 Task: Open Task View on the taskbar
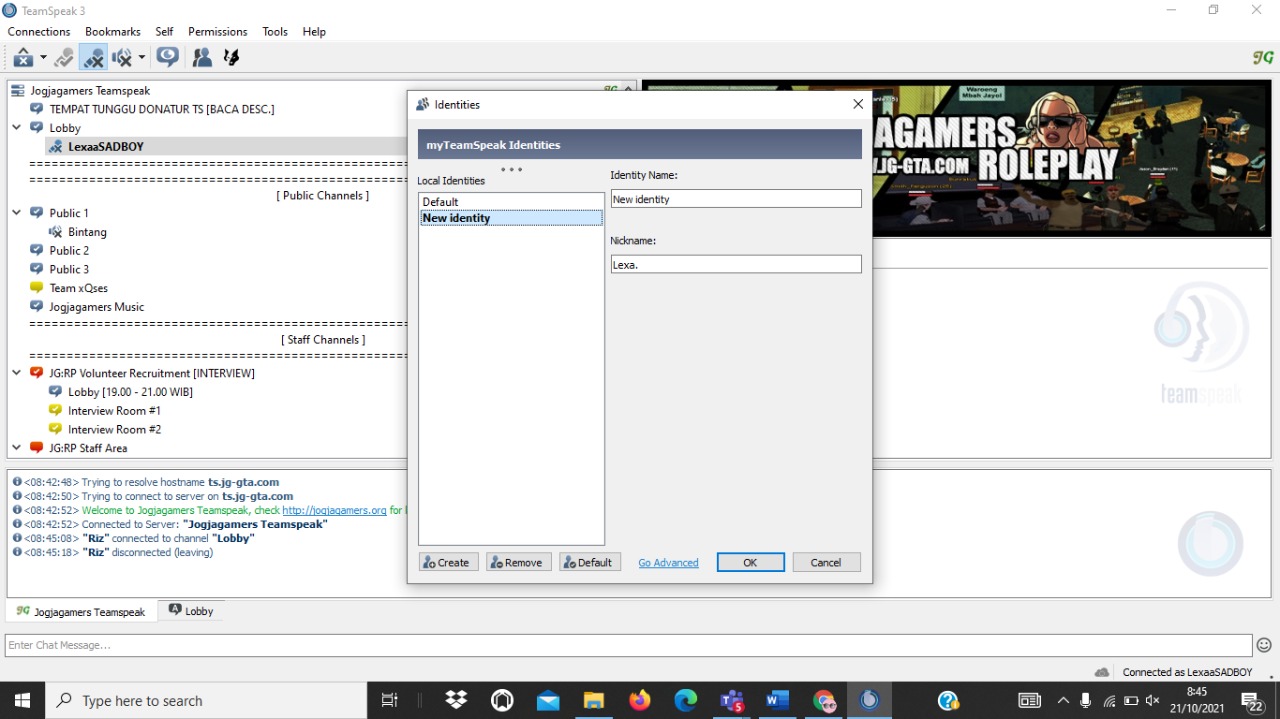(390, 700)
